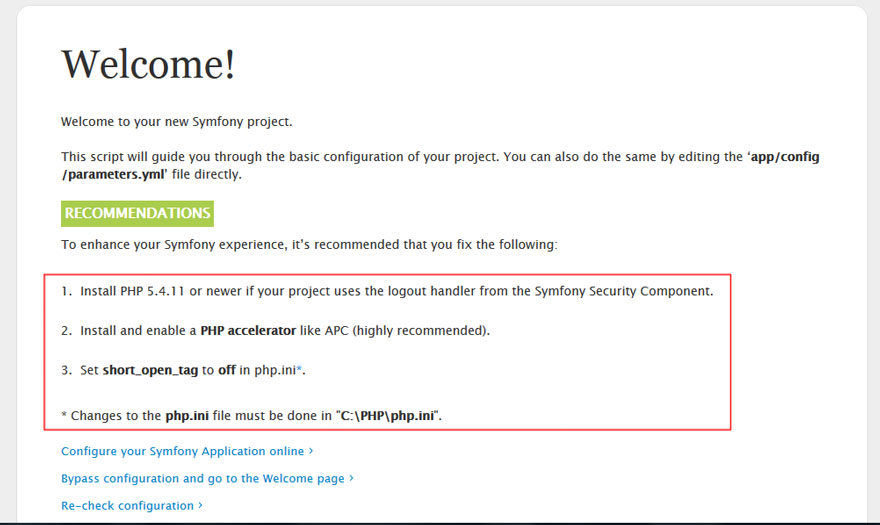Click the Welcome! page heading
This screenshot has height=525, width=880.
point(148,64)
